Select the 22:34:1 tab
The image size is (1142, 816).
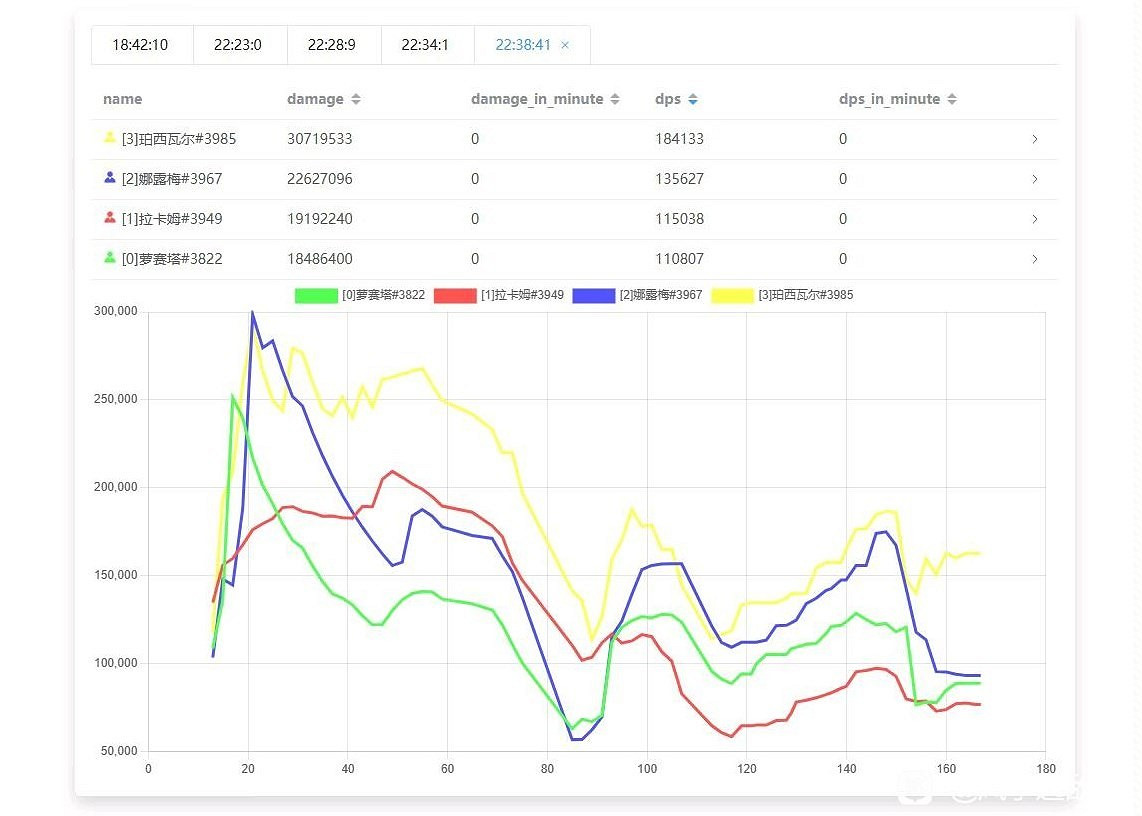425,45
